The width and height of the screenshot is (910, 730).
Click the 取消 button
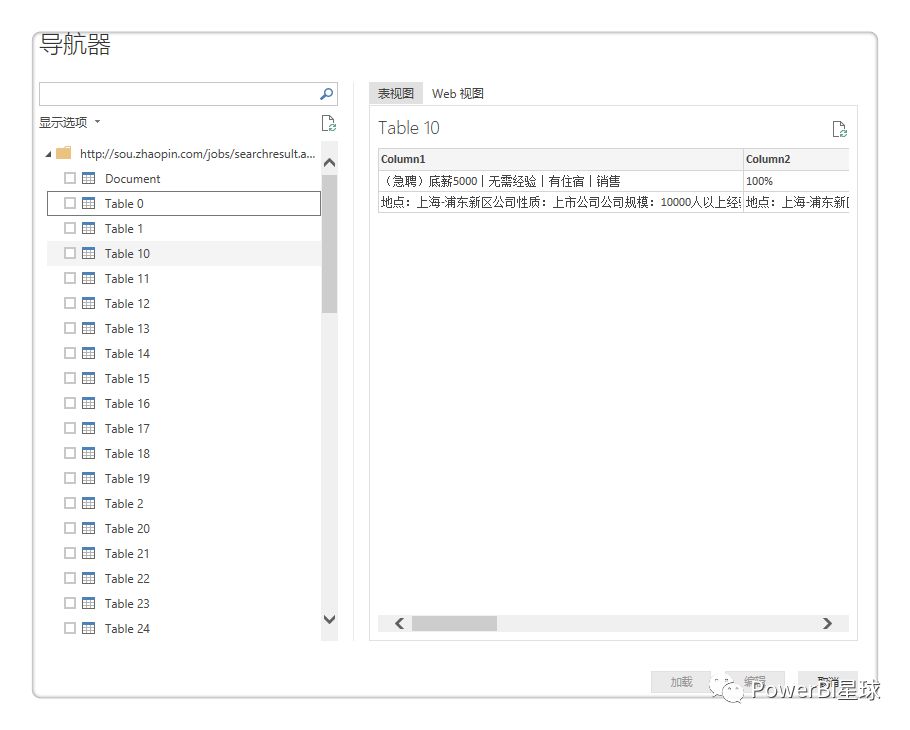point(828,682)
